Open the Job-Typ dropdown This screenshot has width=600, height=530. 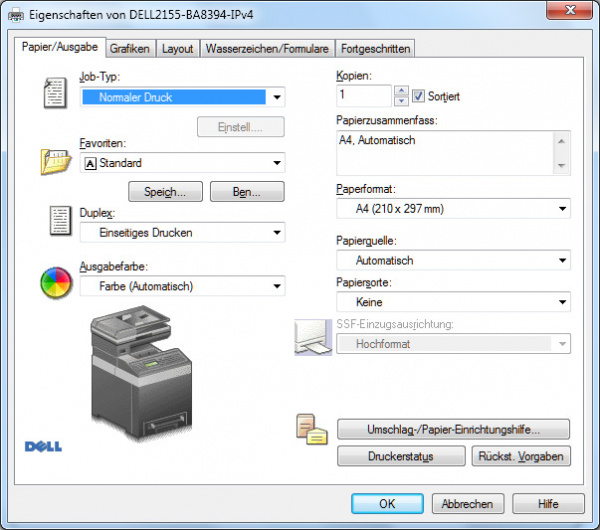[x=277, y=98]
